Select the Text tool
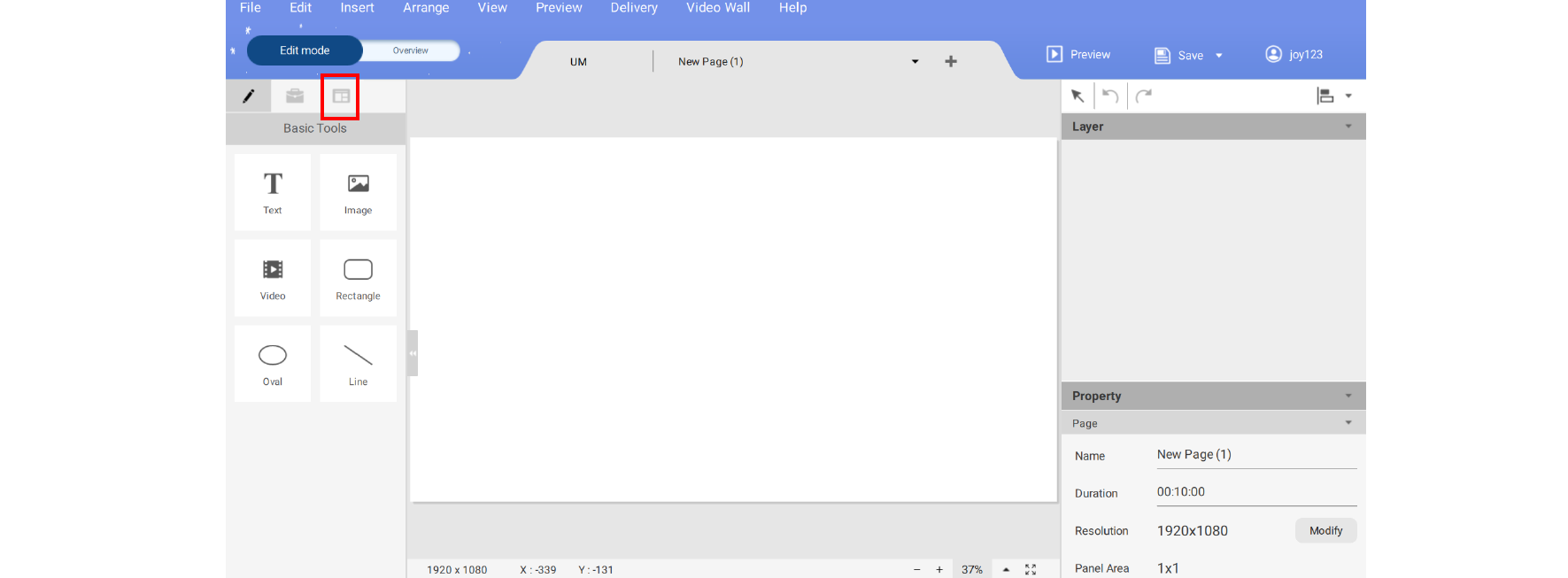This screenshot has width=1568, height=578. (x=273, y=192)
